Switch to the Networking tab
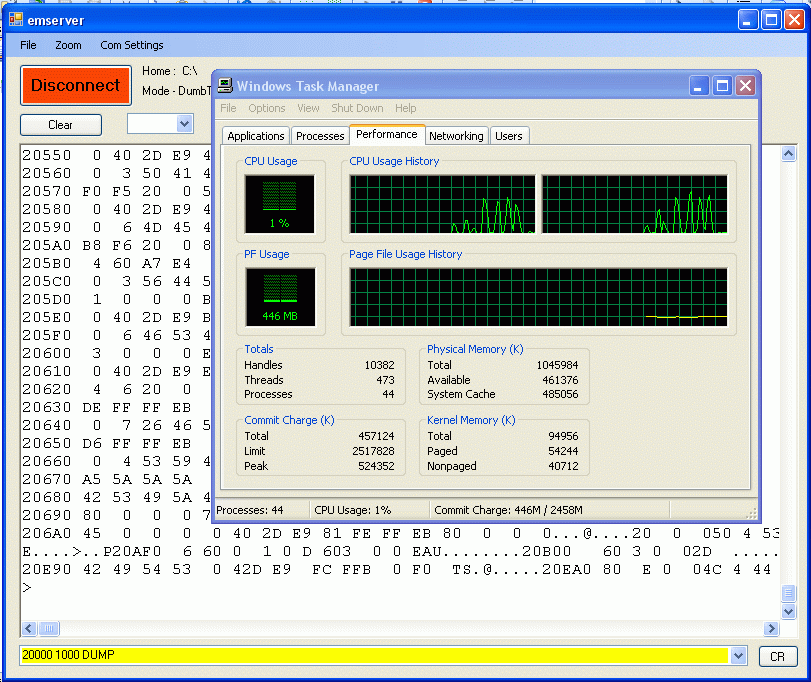This screenshot has height=682, width=811. pyautogui.click(x=456, y=136)
